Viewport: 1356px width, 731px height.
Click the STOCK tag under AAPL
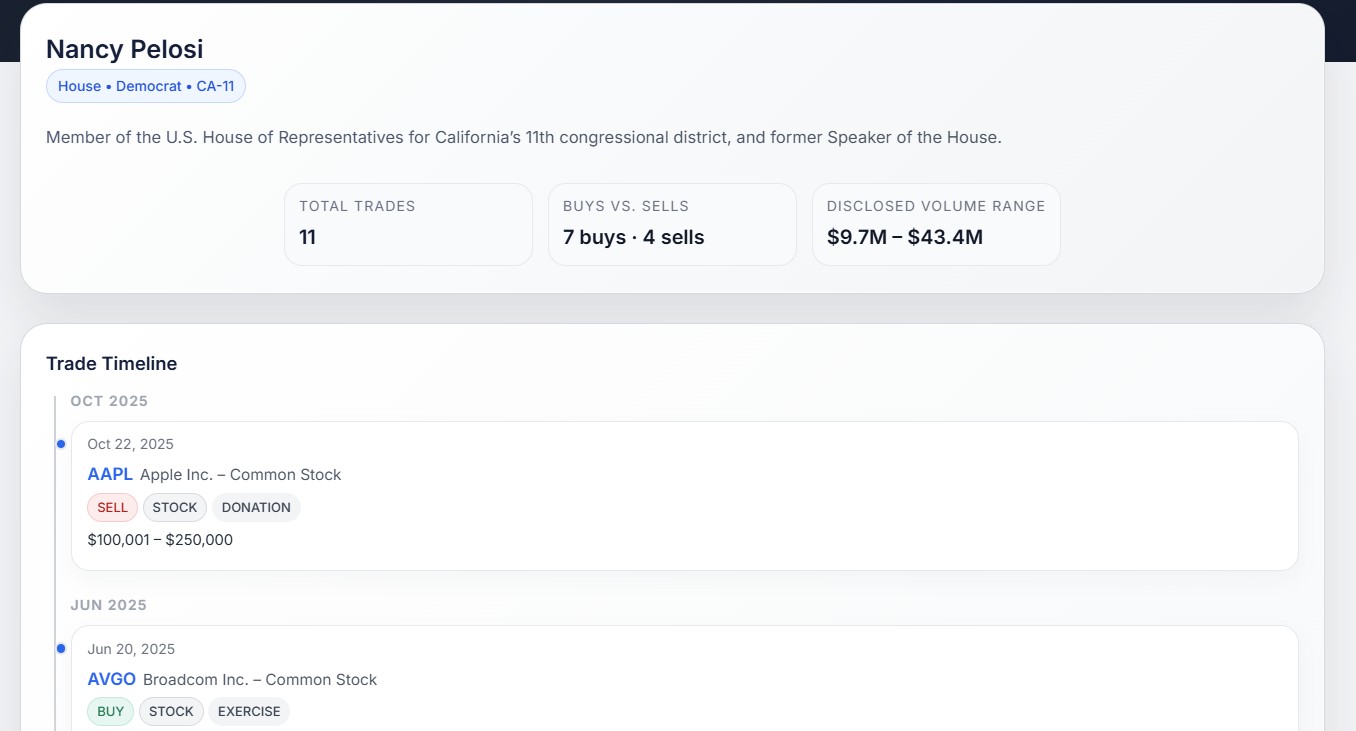click(175, 507)
